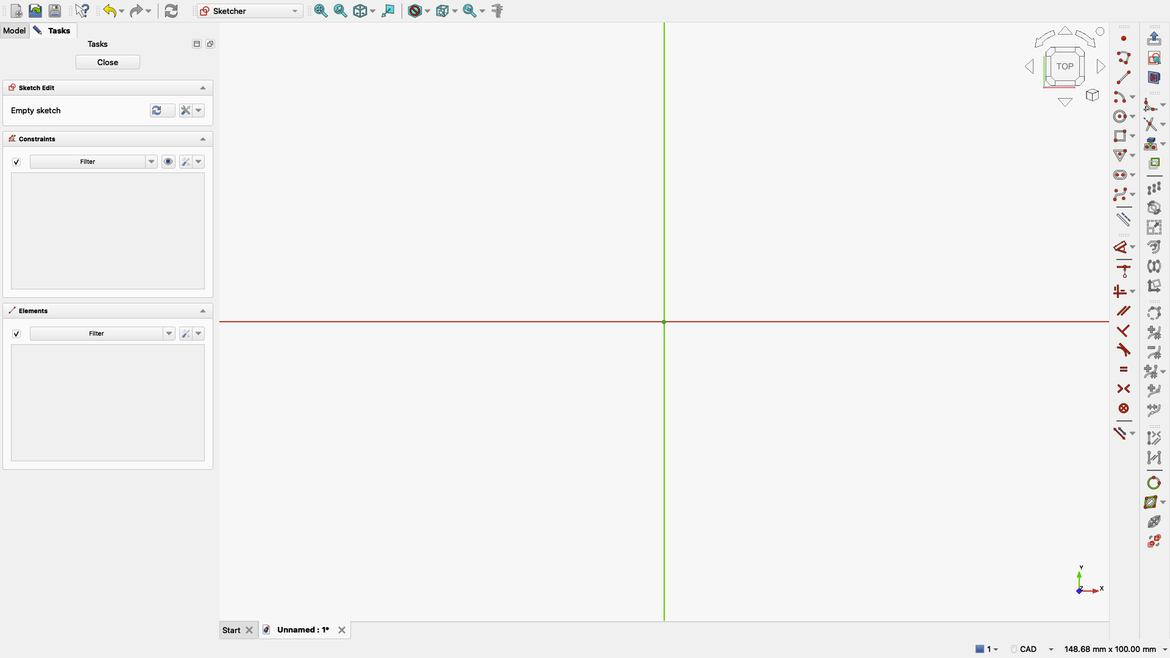
Task: Select the Create circle tool
Action: coord(1123,114)
